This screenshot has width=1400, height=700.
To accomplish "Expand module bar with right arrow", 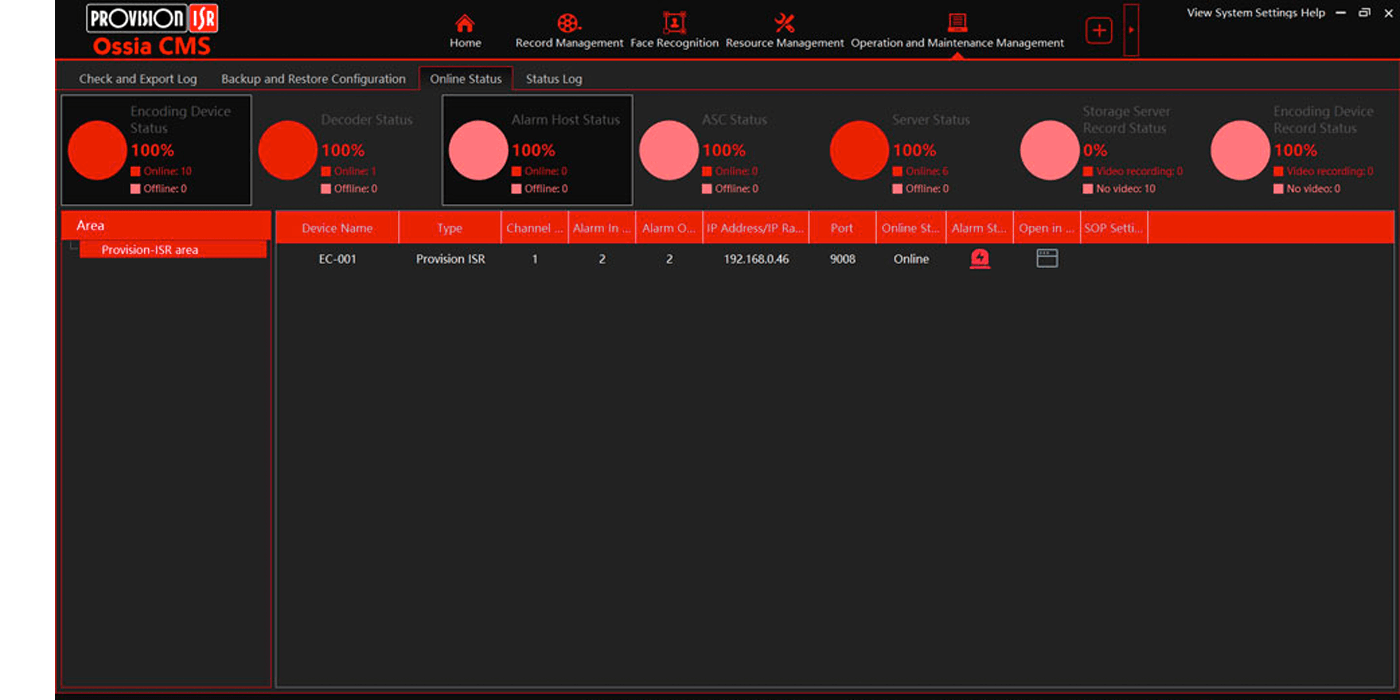I will click(1131, 30).
